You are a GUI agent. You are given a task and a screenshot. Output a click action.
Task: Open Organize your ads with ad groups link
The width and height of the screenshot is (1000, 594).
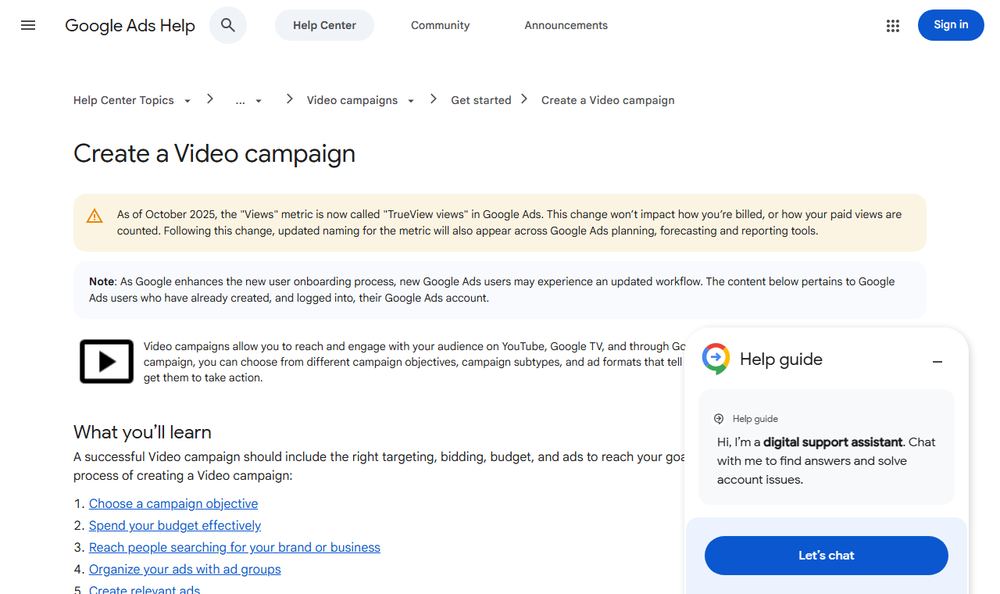(185, 569)
